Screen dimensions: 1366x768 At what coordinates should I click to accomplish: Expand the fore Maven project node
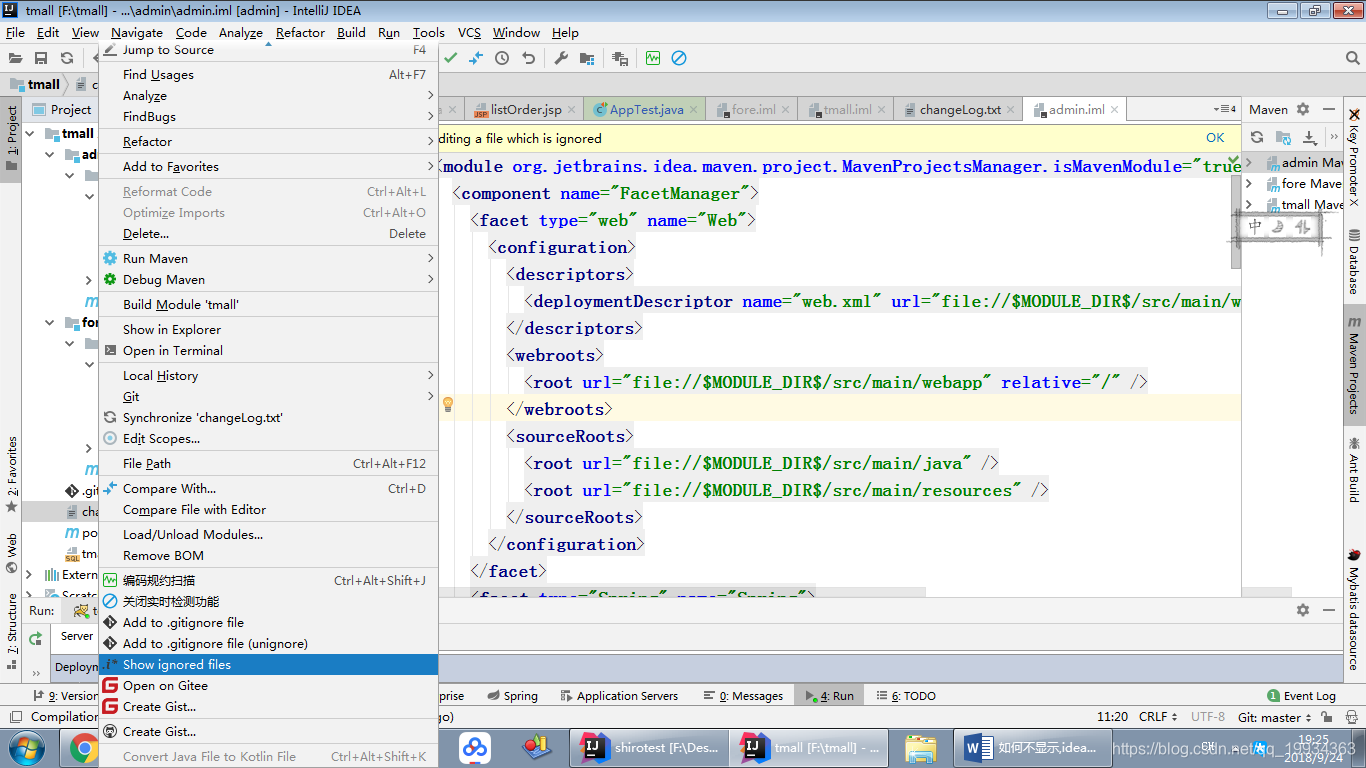(x=1249, y=183)
